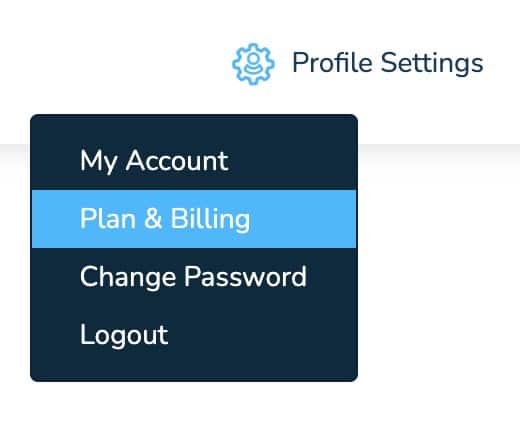Open the Change Password page
The height and width of the screenshot is (432, 520).
coord(194,277)
